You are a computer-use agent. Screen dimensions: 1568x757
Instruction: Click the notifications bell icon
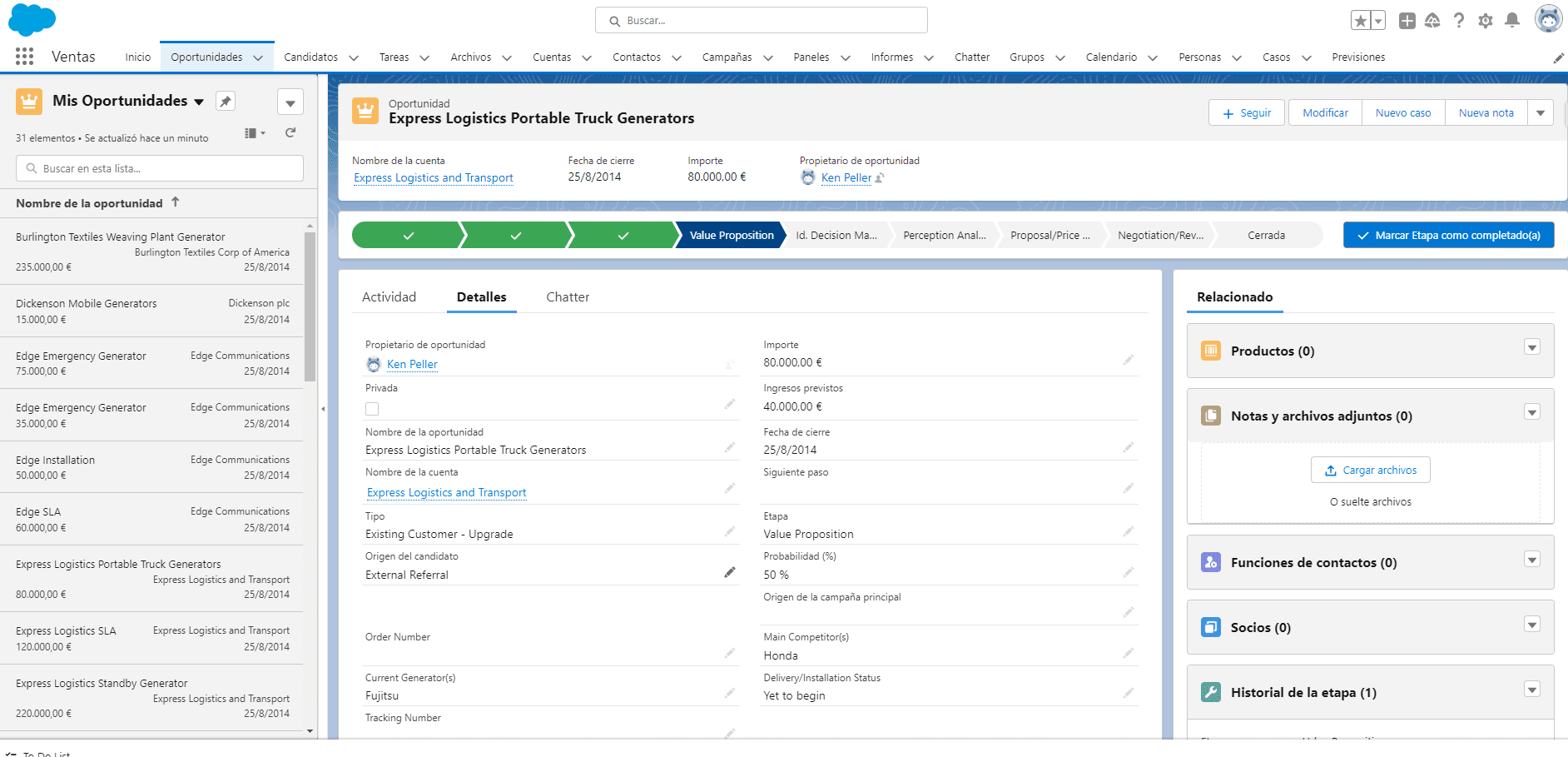tap(1512, 21)
